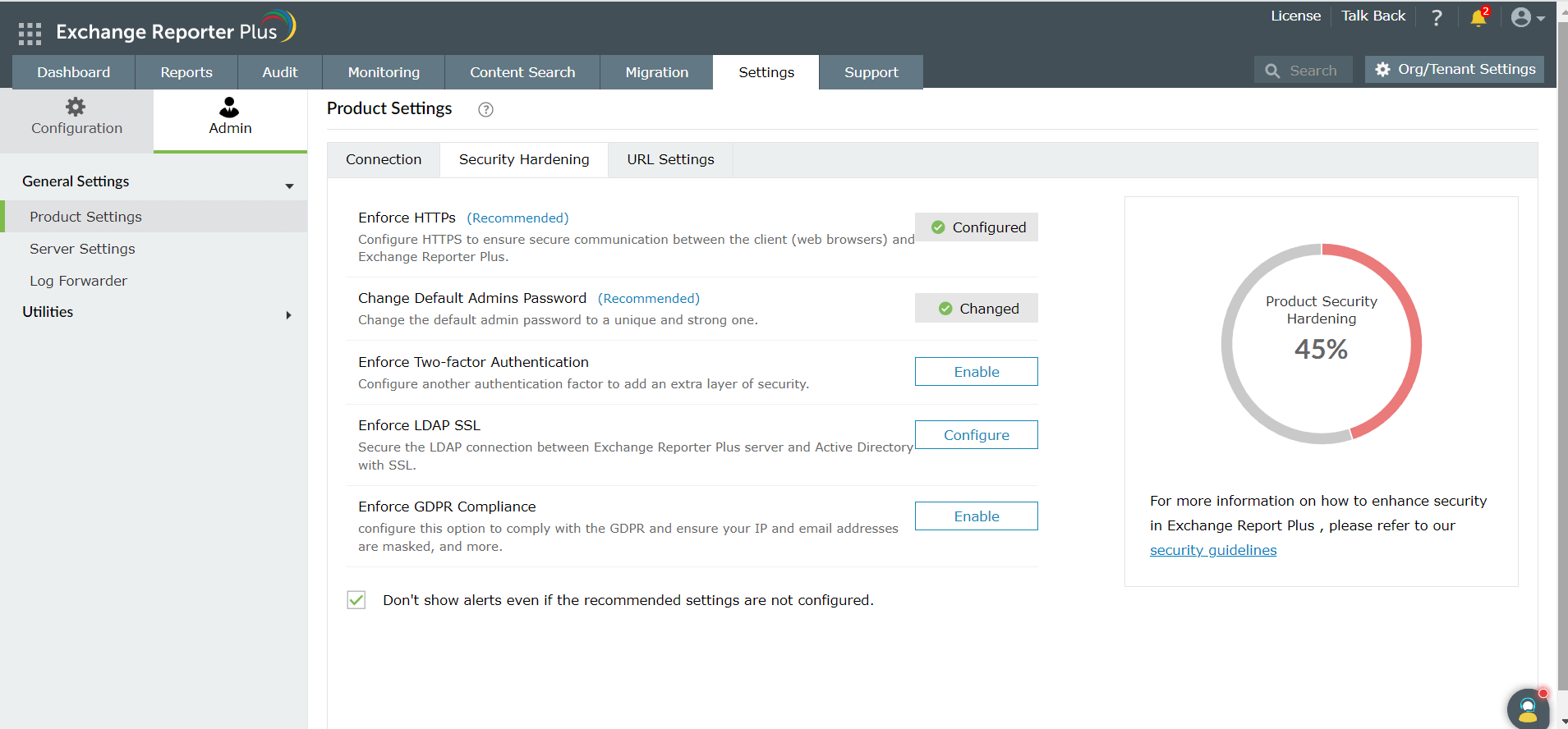Image resolution: width=1568 pixels, height=729 pixels.
Task: Enable Two-factor Authentication
Action: (x=977, y=372)
